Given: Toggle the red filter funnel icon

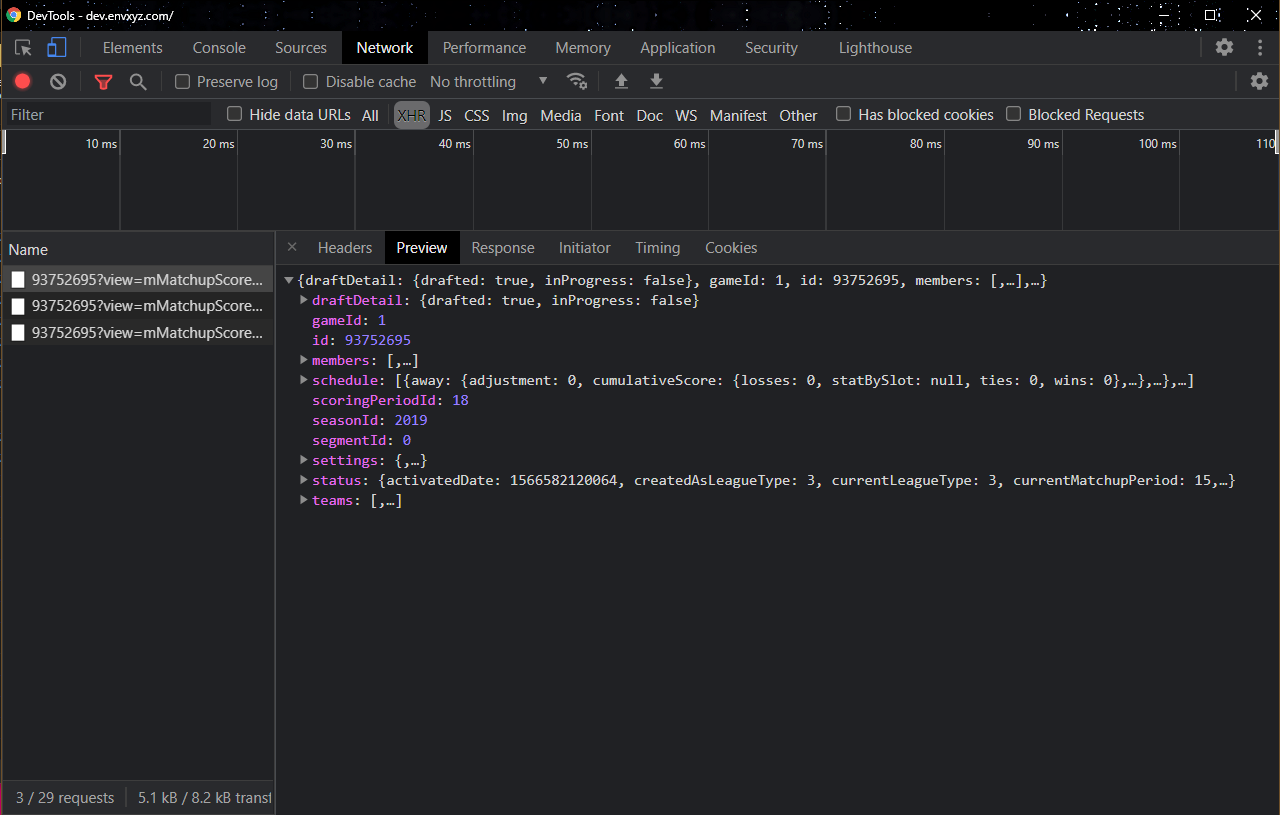Looking at the screenshot, I should [x=103, y=82].
